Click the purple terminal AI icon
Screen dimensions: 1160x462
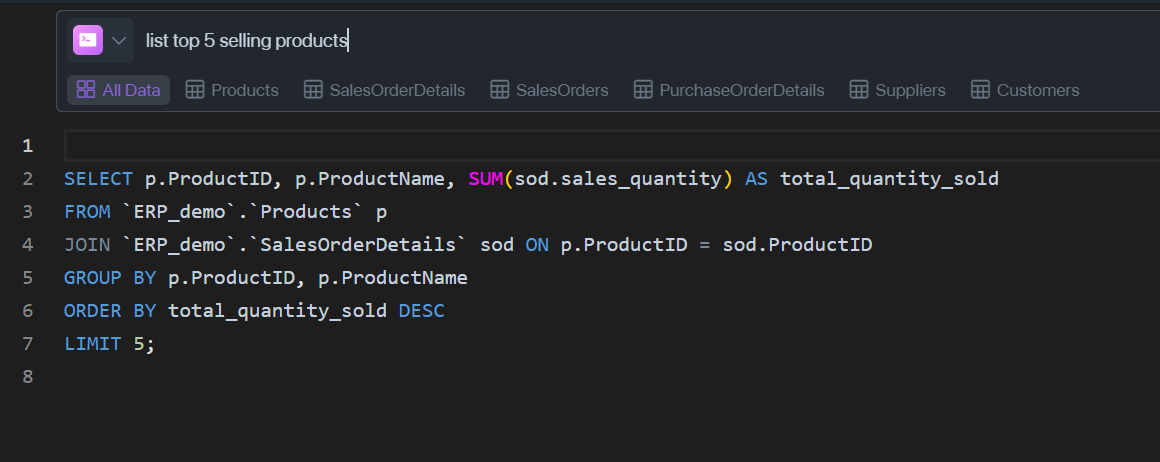[88, 40]
